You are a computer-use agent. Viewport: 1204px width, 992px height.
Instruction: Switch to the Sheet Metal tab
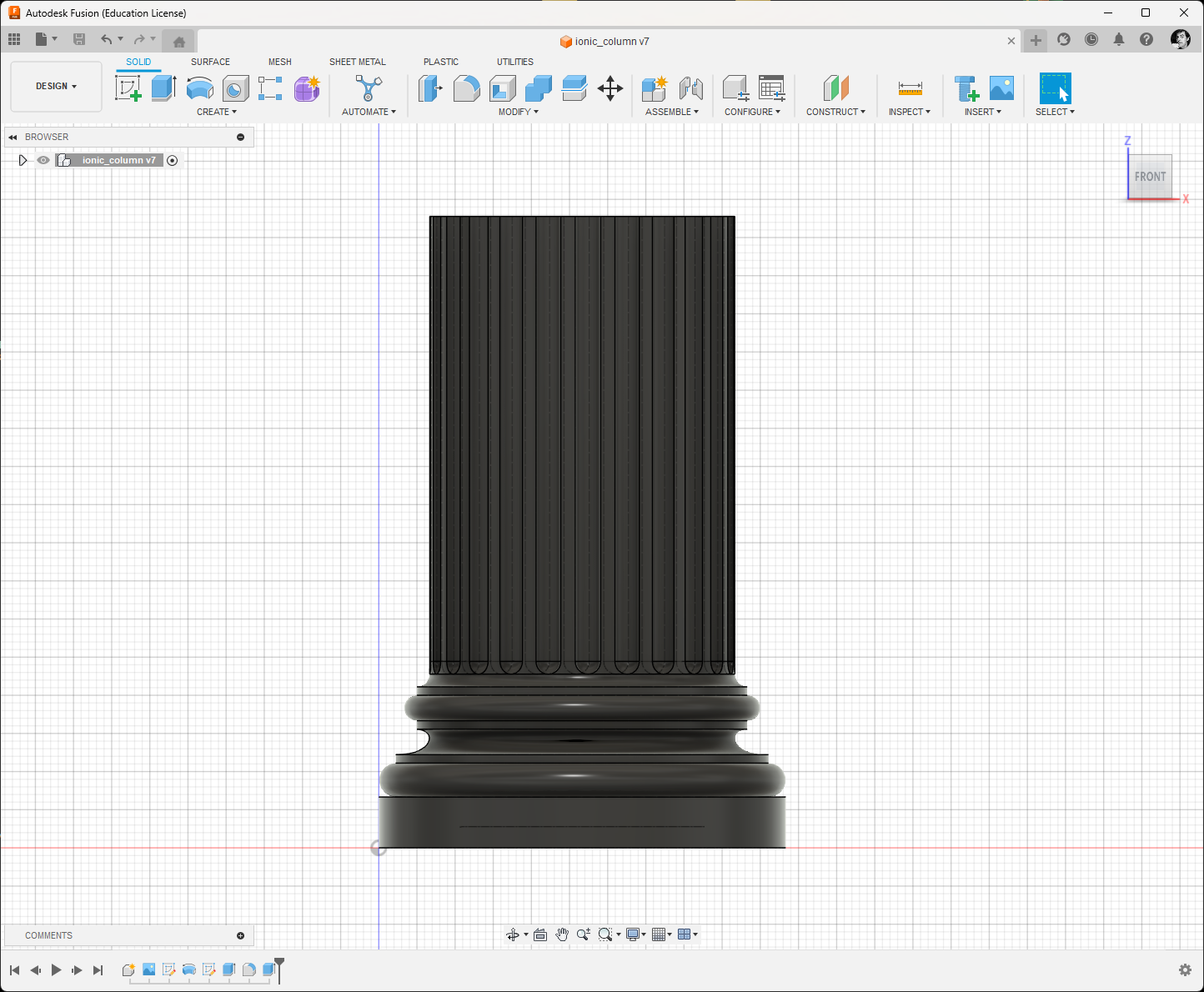click(x=358, y=62)
